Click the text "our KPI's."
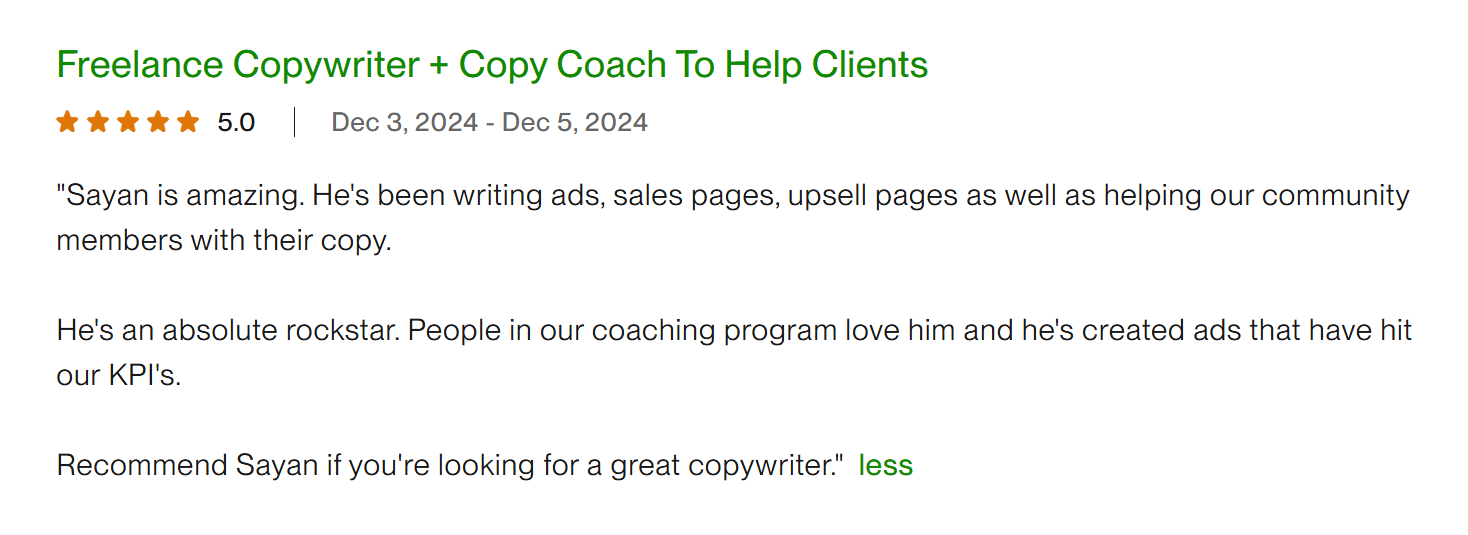This screenshot has height=535, width=1468. (119, 376)
